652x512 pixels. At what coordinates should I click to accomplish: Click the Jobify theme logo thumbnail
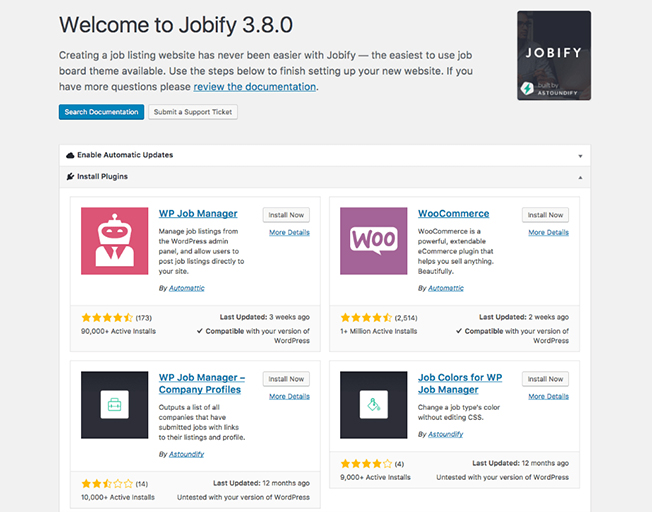coord(554,55)
